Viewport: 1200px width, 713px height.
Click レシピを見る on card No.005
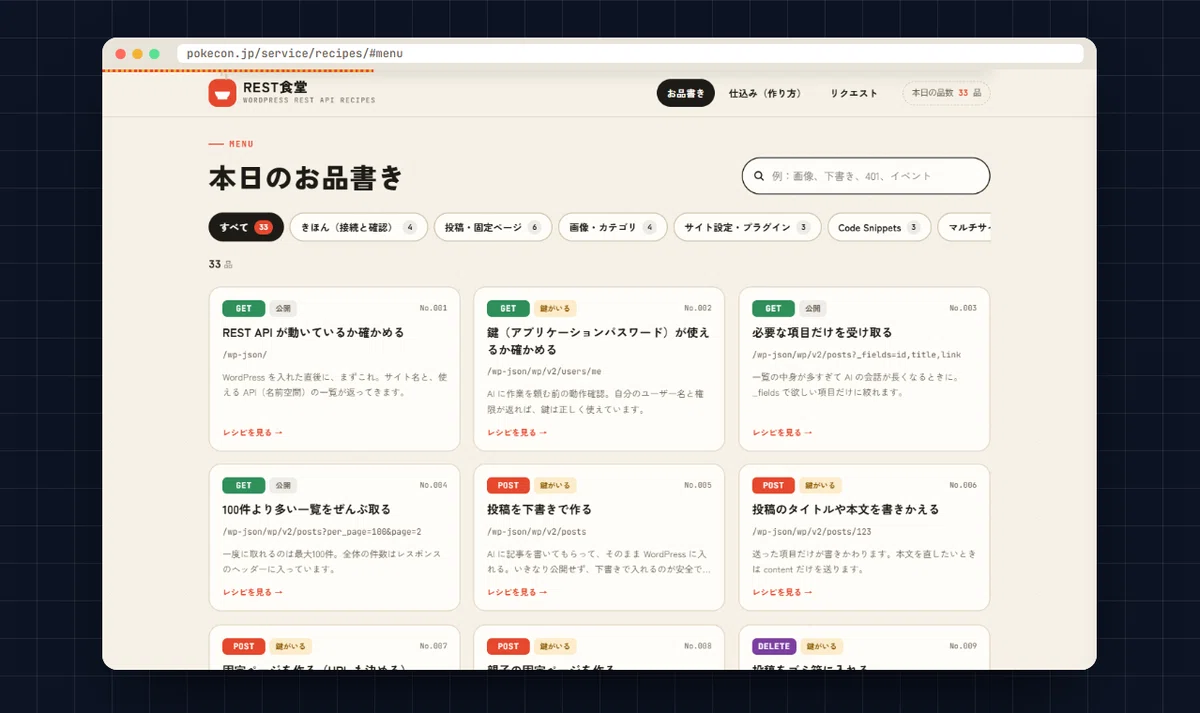(x=517, y=592)
